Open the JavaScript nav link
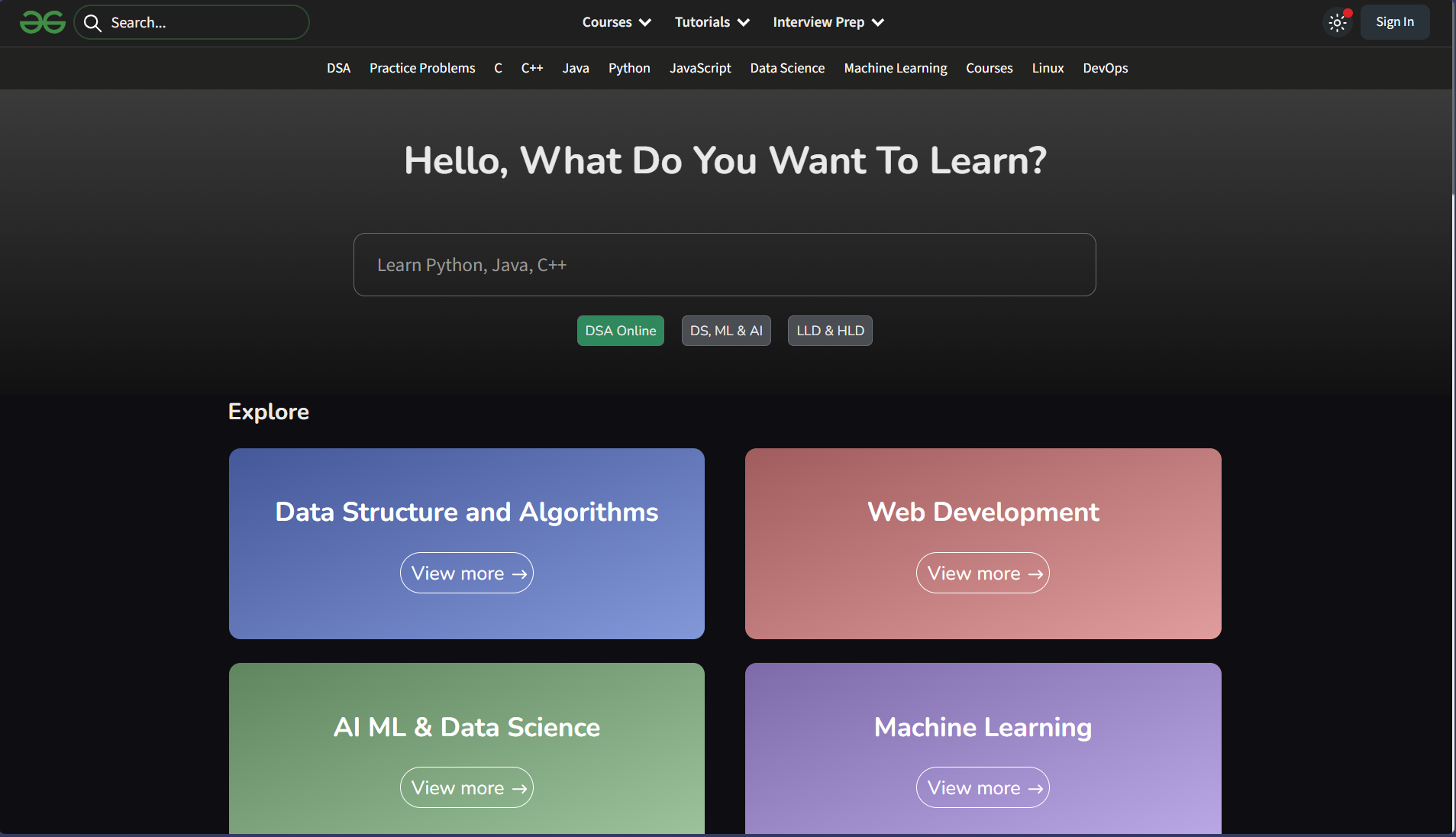The image size is (1456, 837). 700,68
